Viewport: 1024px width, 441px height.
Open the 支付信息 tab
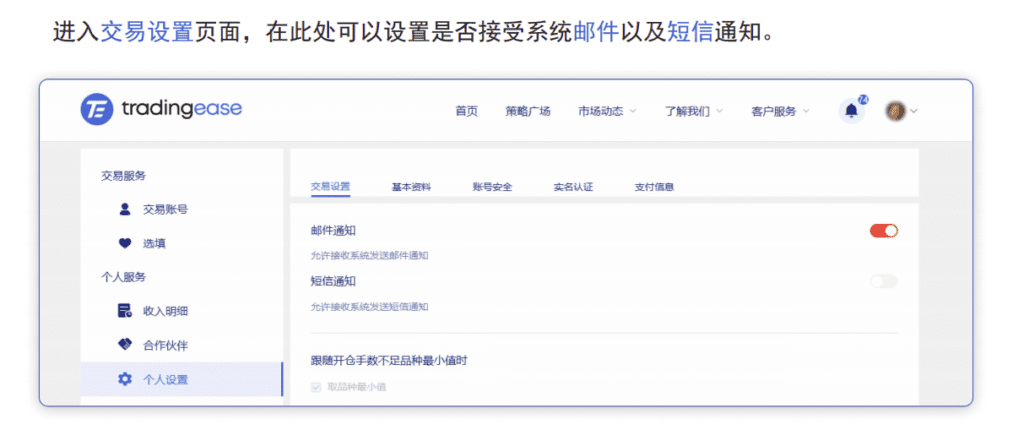(654, 186)
